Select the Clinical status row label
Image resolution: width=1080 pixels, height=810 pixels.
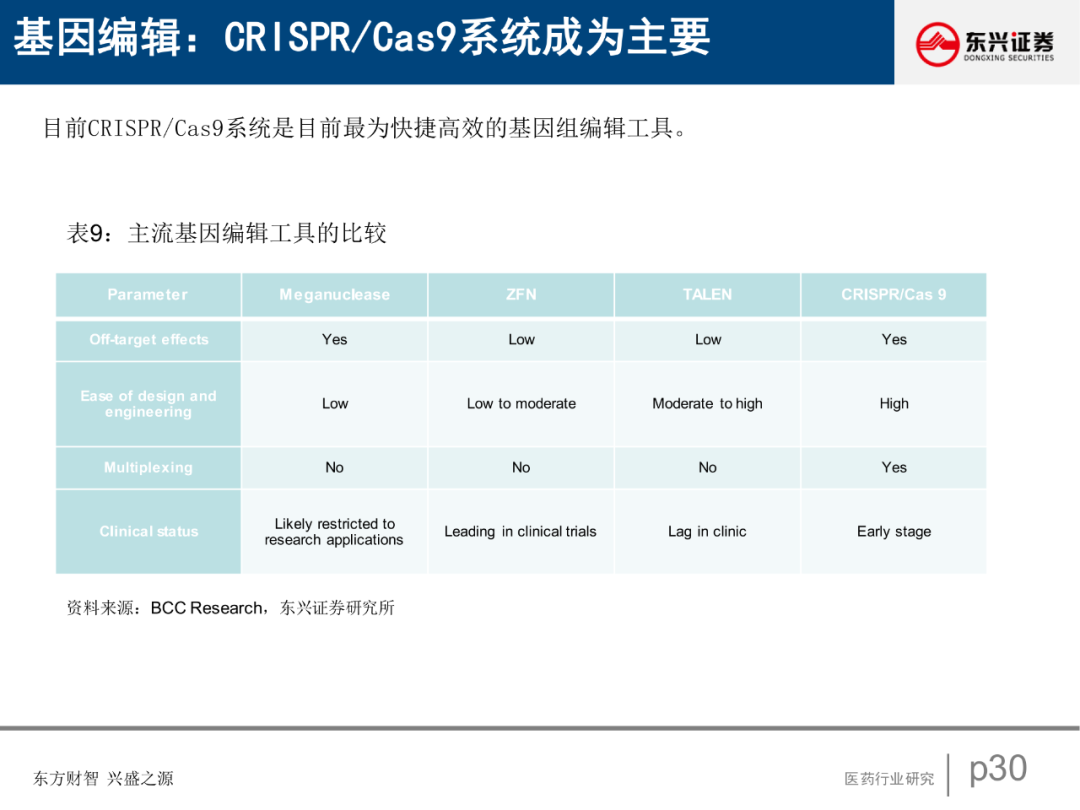point(148,532)
